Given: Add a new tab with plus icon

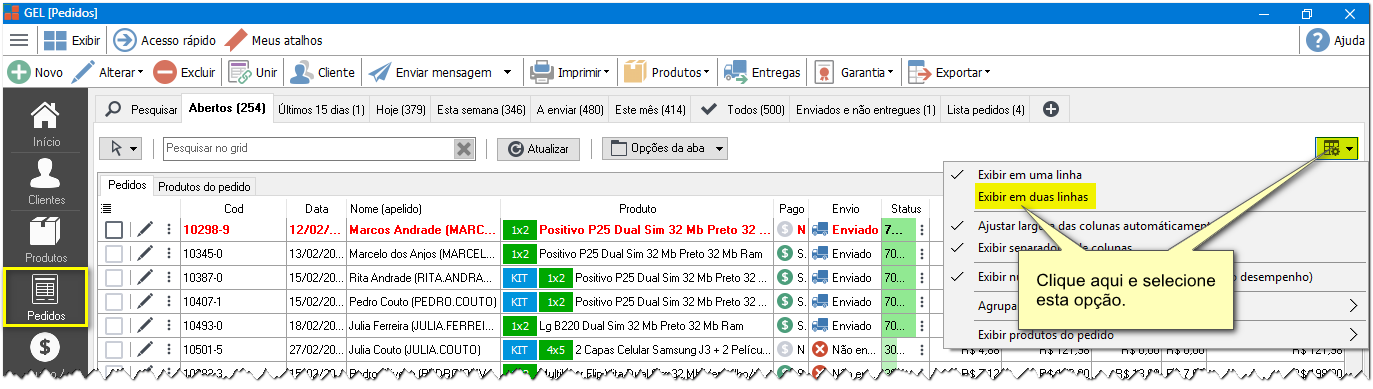Looking at the screenshot, I should click(x=1051, y=108).
